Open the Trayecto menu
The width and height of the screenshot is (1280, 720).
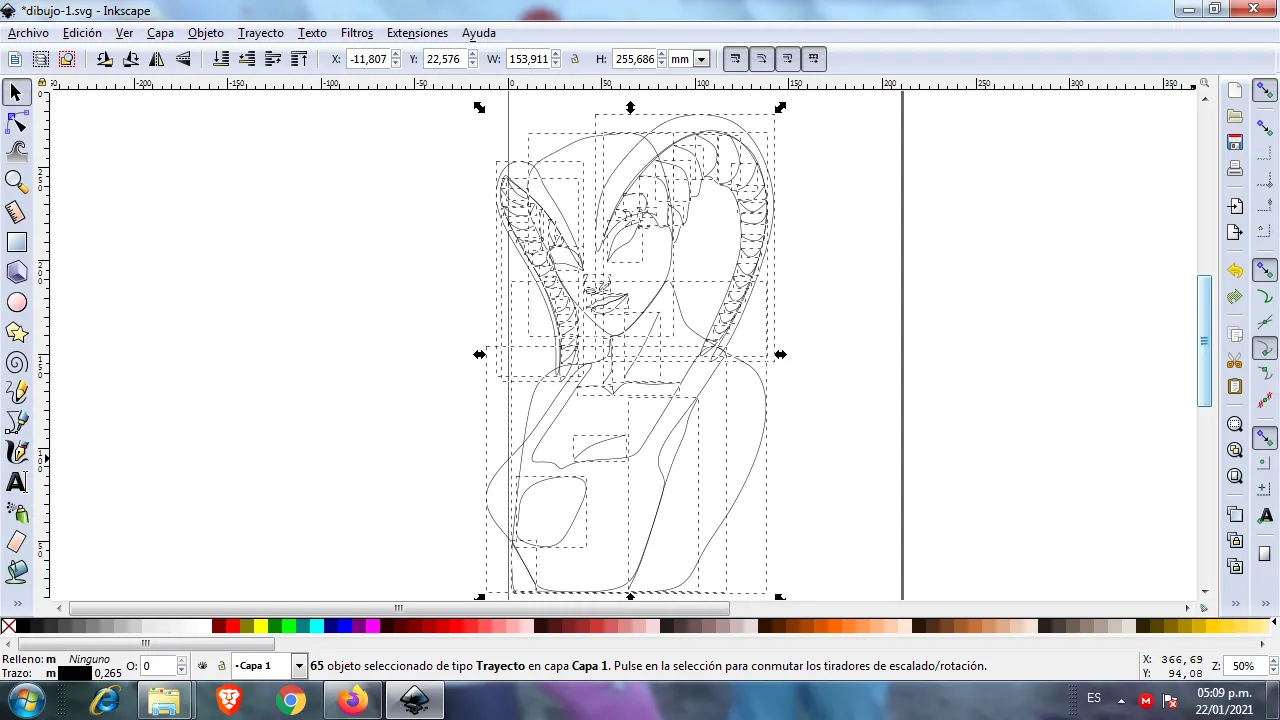tap(260, 33)
